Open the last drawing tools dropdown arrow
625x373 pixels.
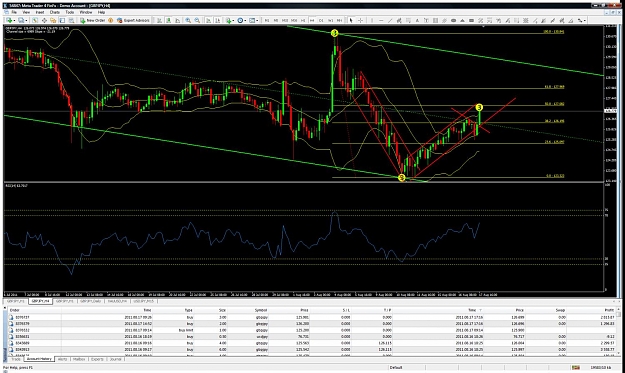coord(585,20)
